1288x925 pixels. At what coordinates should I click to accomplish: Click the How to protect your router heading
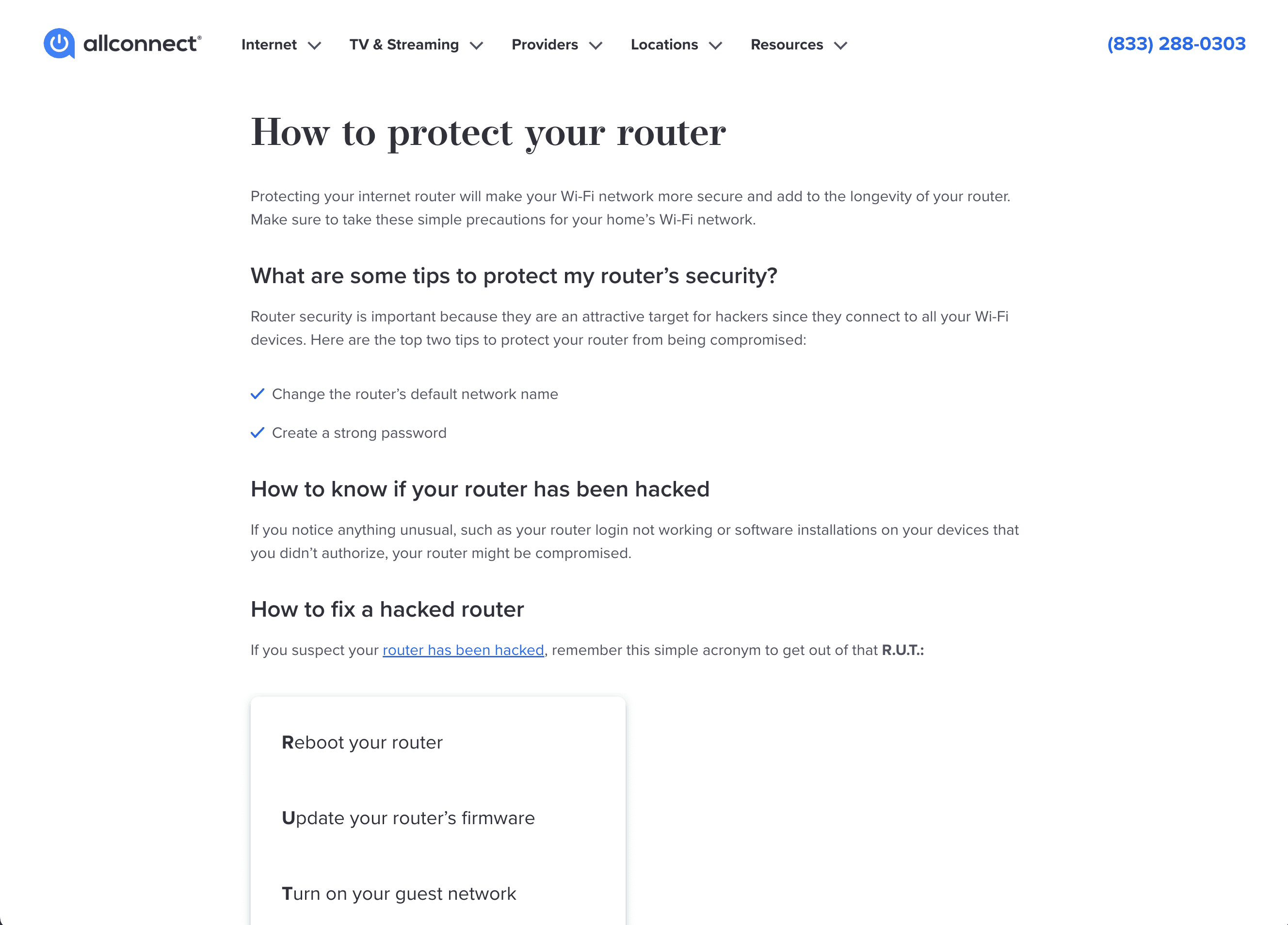(x=488, y=132)
